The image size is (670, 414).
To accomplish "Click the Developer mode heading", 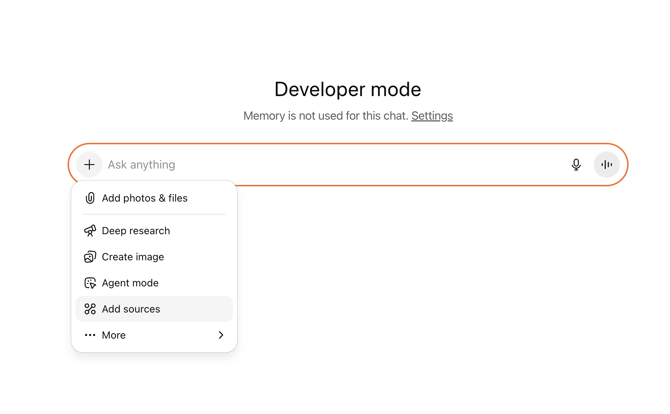I will tap(347, 90).
